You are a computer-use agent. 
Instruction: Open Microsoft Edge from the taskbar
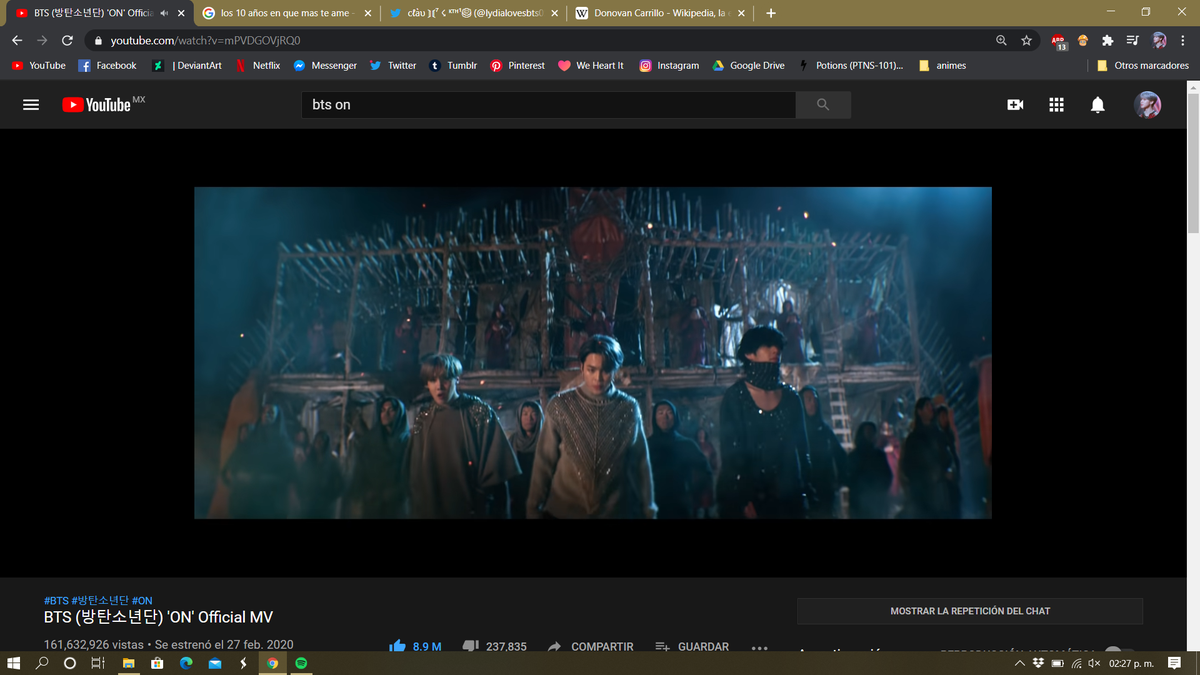pyautogui.click(x=186, y=663)
